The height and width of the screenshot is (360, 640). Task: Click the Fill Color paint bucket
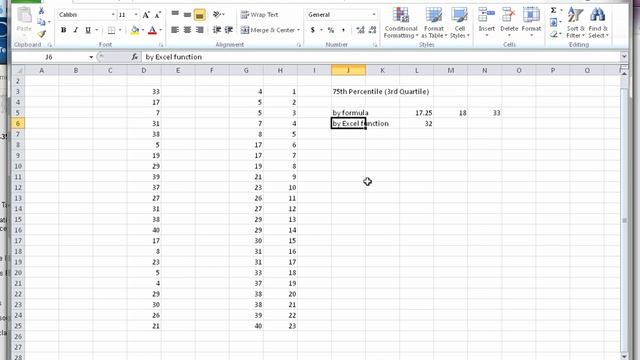[135, 30]
